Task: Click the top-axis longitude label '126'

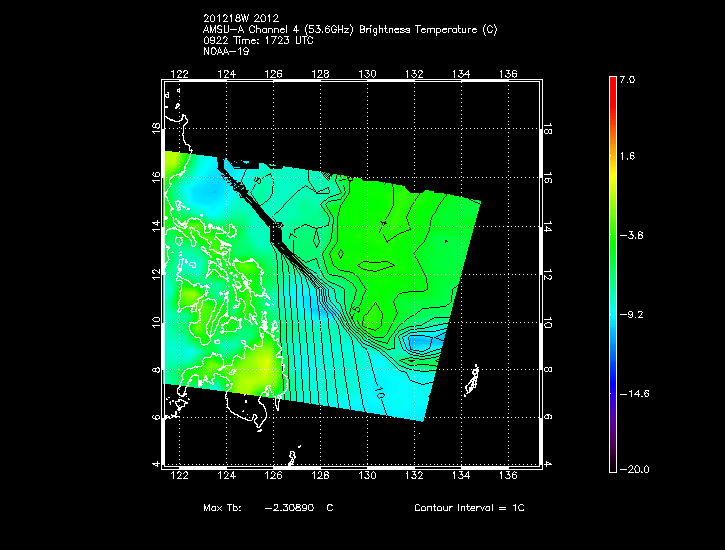Action: point(273,74)
